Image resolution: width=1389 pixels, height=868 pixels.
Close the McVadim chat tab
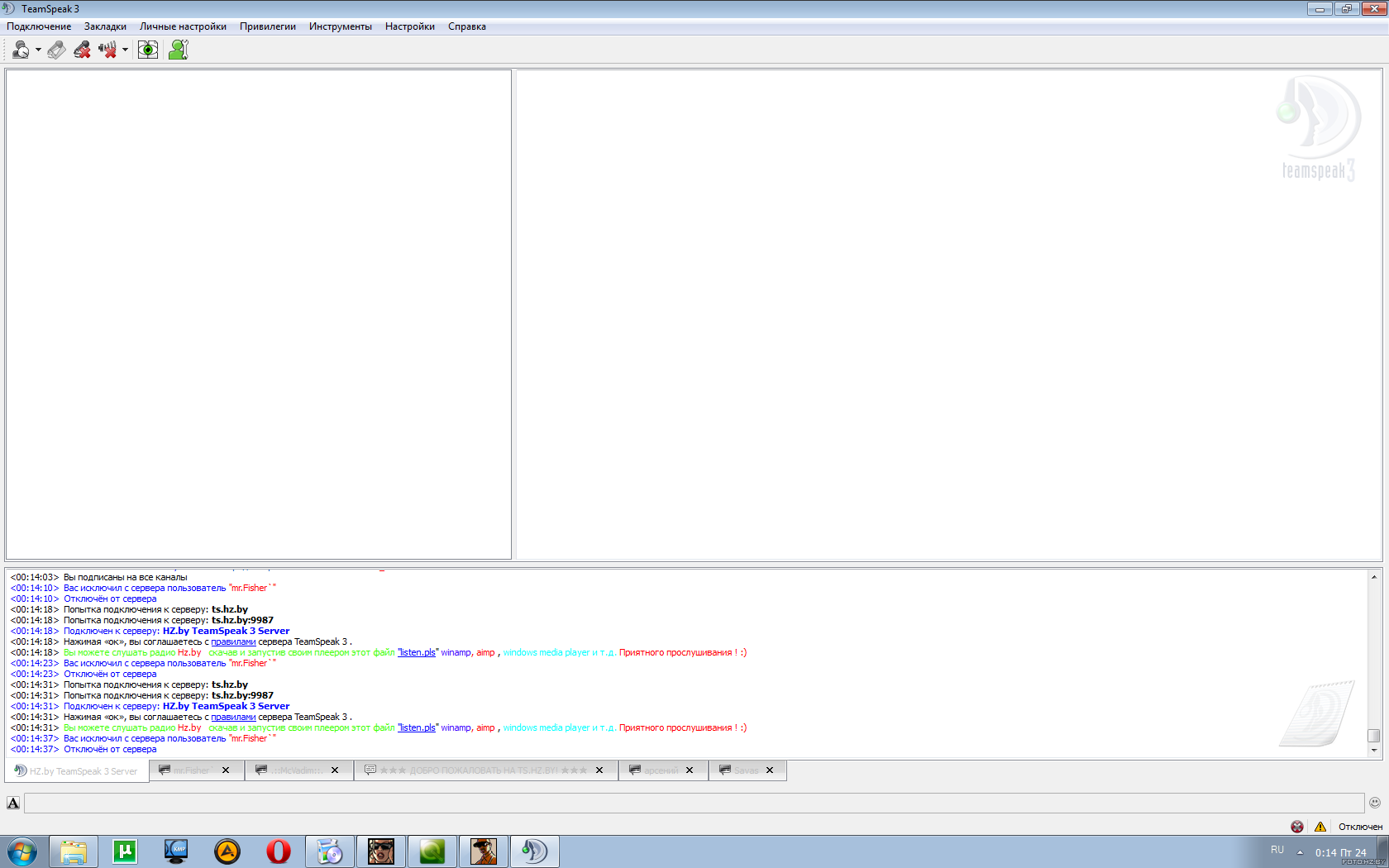[335, 770]
